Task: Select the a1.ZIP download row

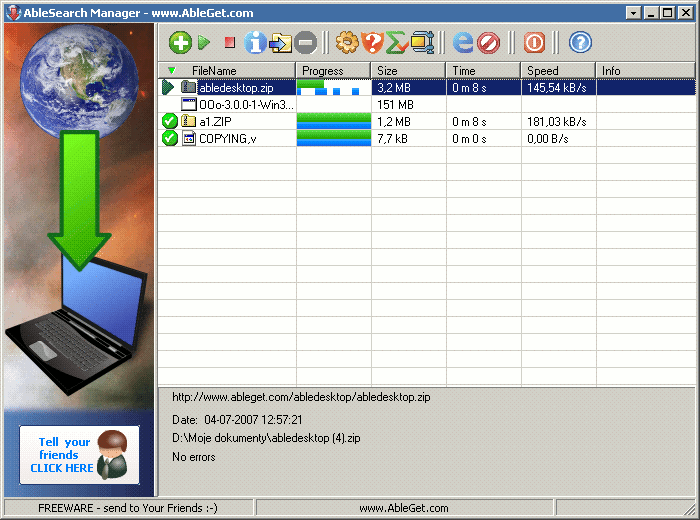Action: pos(427,121)
